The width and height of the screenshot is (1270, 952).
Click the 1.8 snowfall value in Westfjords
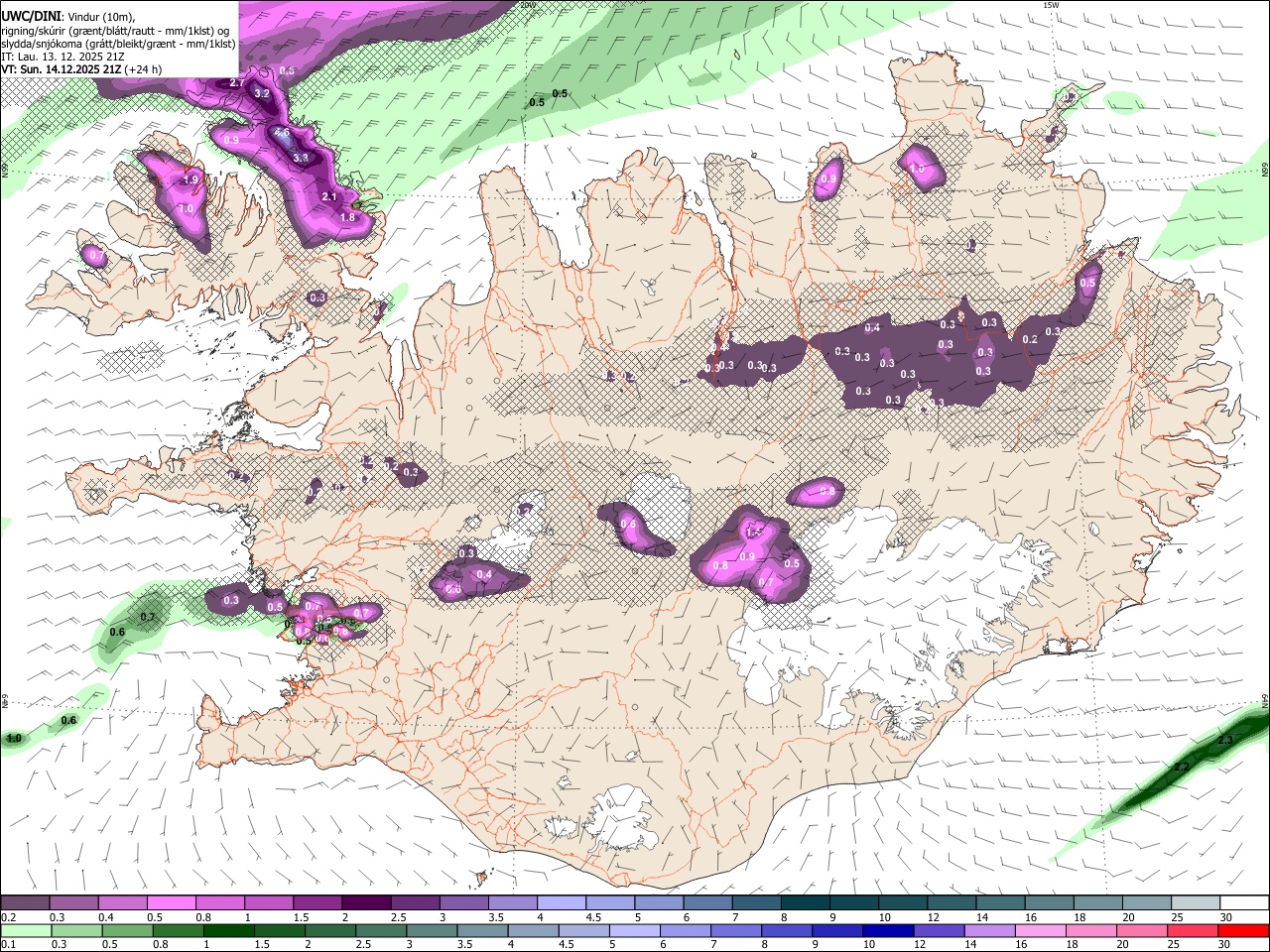(x=347, y=217)
